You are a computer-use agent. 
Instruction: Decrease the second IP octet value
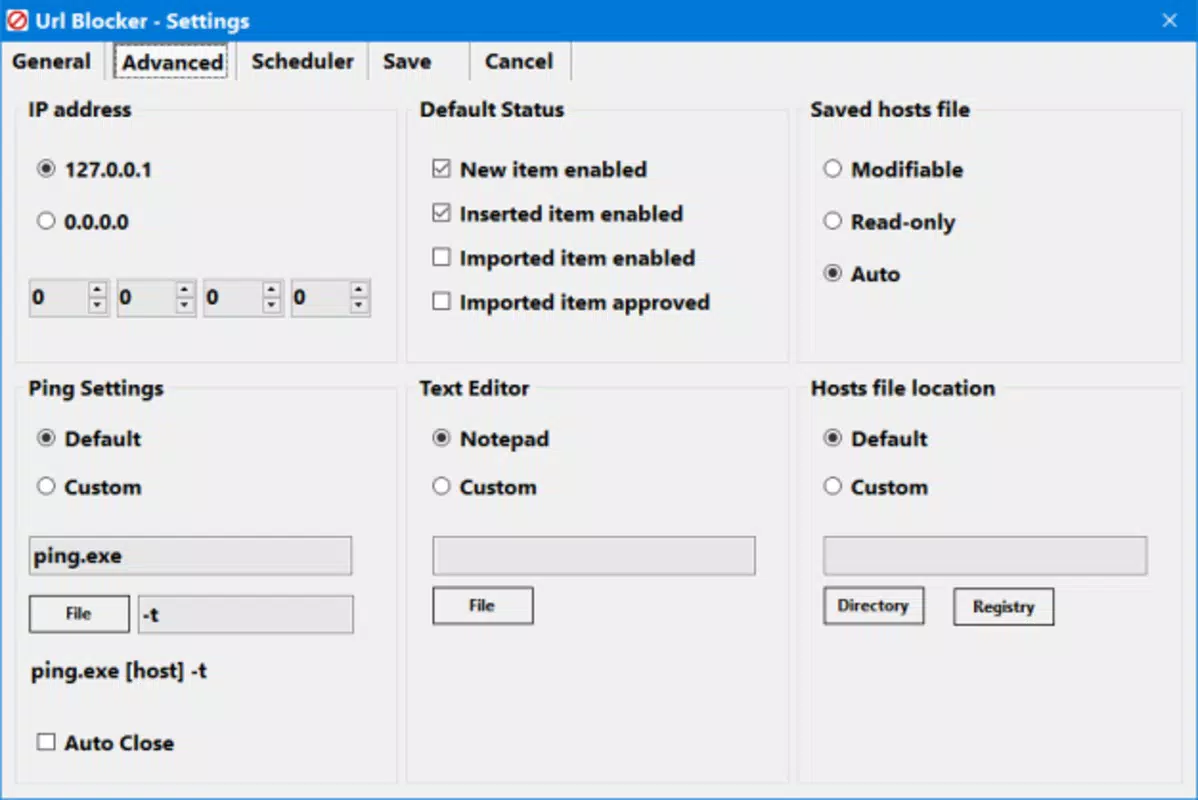(184, 305)
